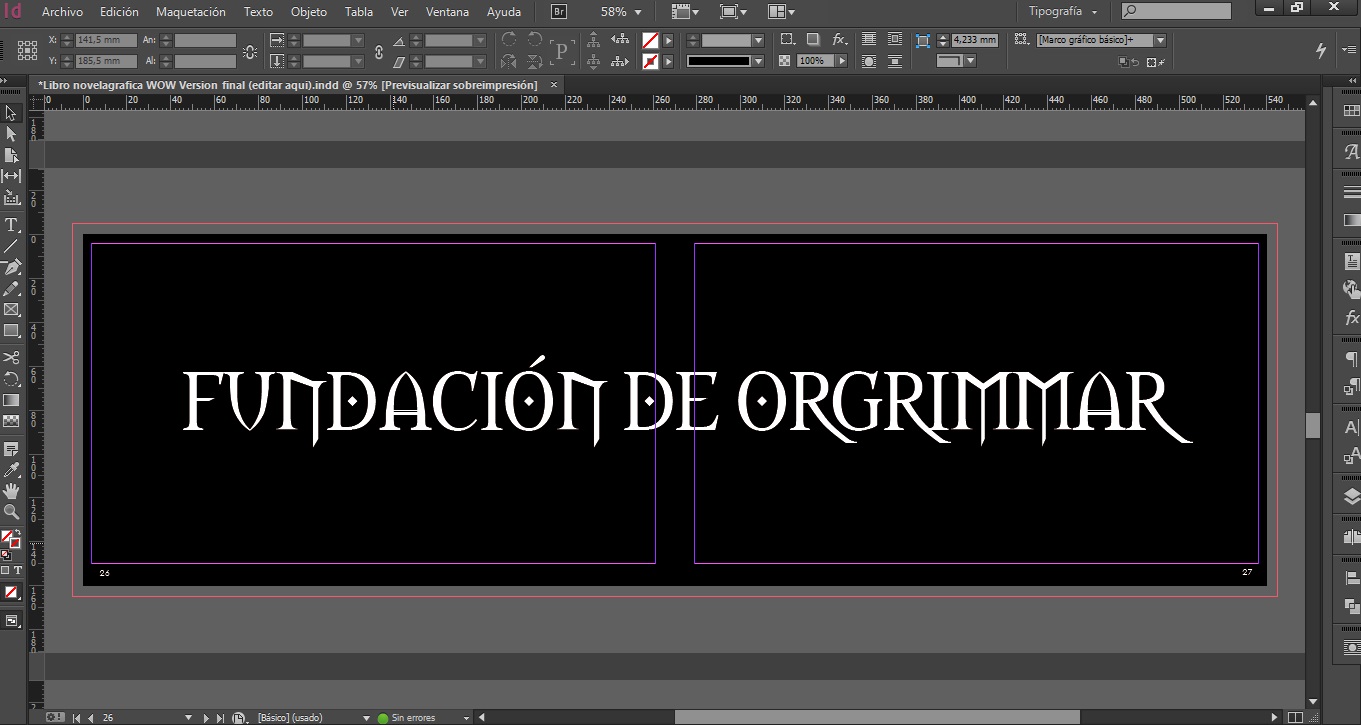Open the fx effects menu in control panel
The width and height of the screenshot is (1361, 725).
coord(840,40)
